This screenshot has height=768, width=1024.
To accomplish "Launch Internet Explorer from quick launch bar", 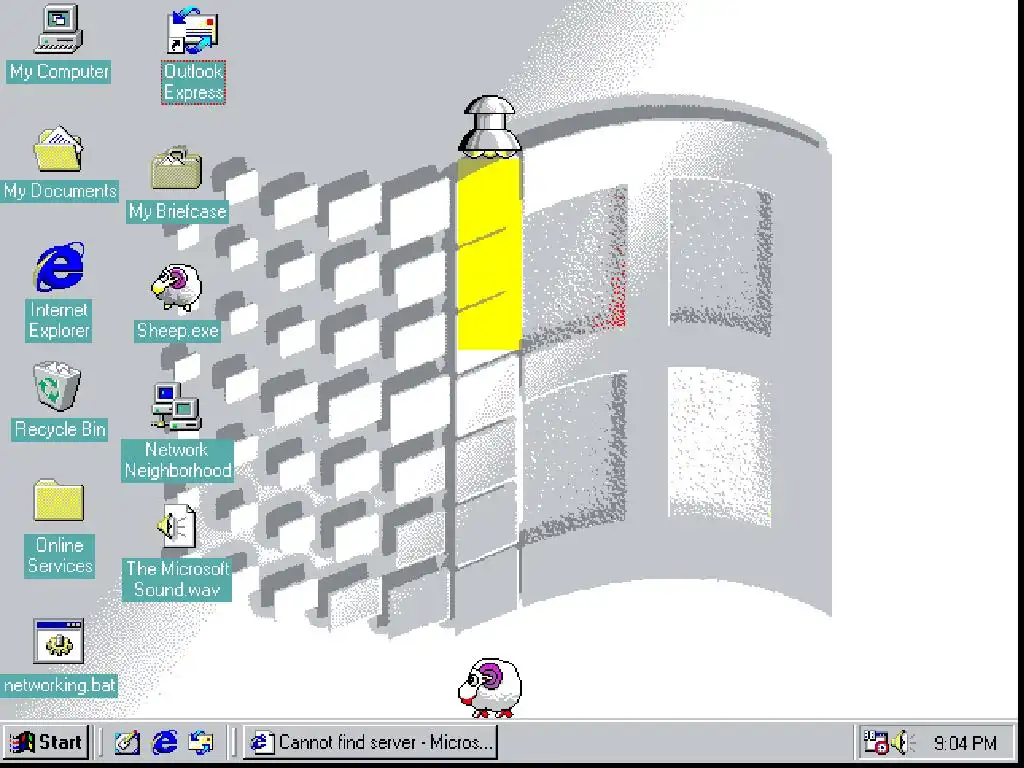I will (165, 743).
